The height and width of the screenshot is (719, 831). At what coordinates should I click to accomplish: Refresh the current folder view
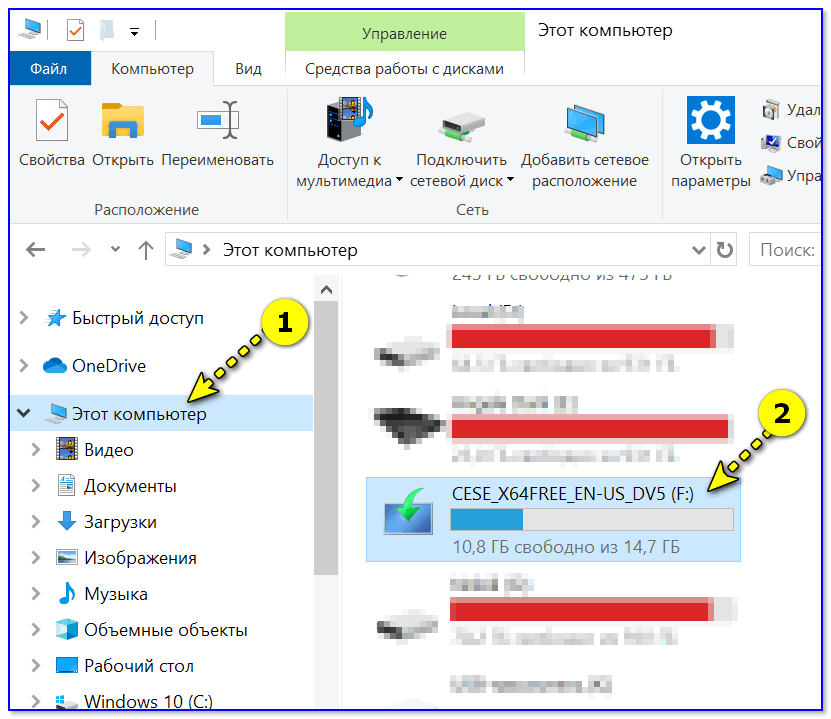pyautogui.click(x=724, y=250)
